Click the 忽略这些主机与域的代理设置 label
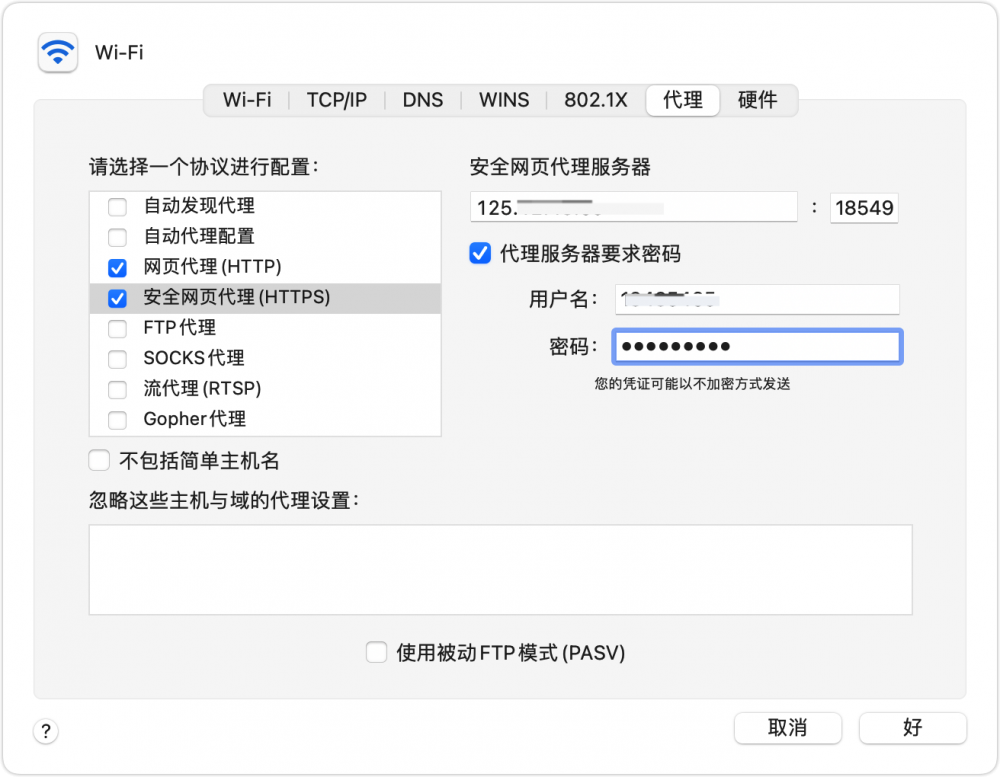Viewport: 1000px width, 777px height. (x=224, y=500)
